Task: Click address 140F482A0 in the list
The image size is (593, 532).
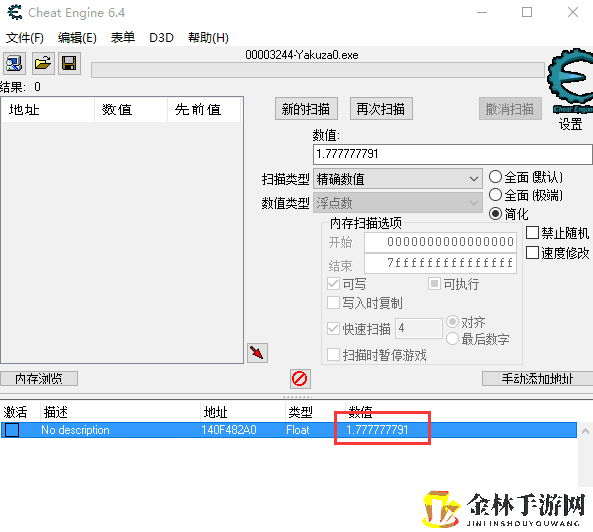Action: tap(229, 430)
